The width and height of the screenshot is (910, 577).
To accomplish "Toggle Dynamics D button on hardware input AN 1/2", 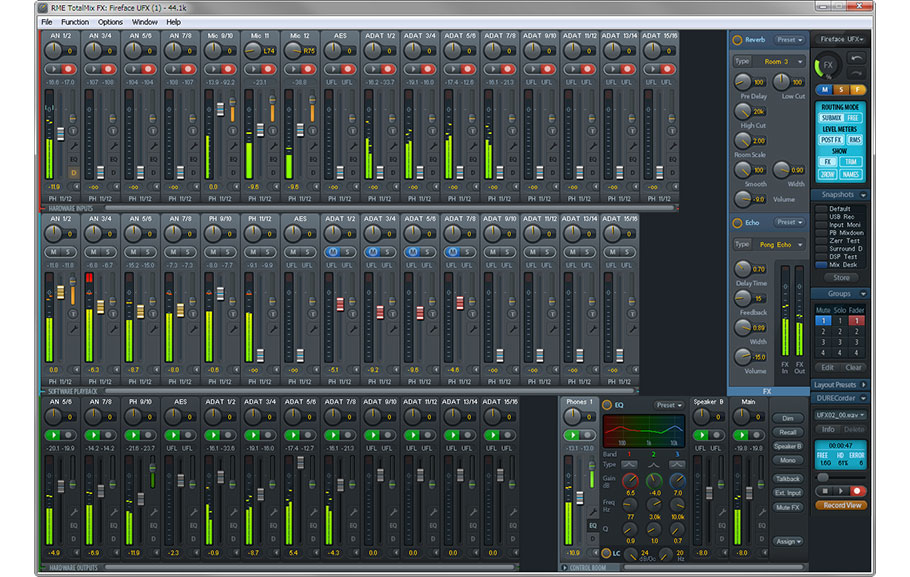I will pos(74,172).
